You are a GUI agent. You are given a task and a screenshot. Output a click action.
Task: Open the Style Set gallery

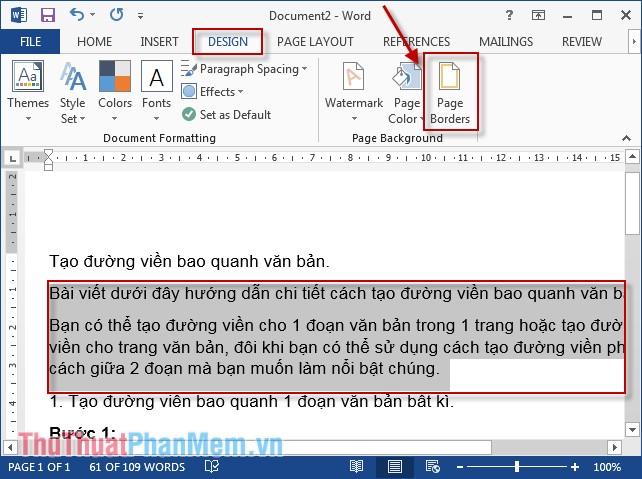pyautogui.click(x=72, y=90)
